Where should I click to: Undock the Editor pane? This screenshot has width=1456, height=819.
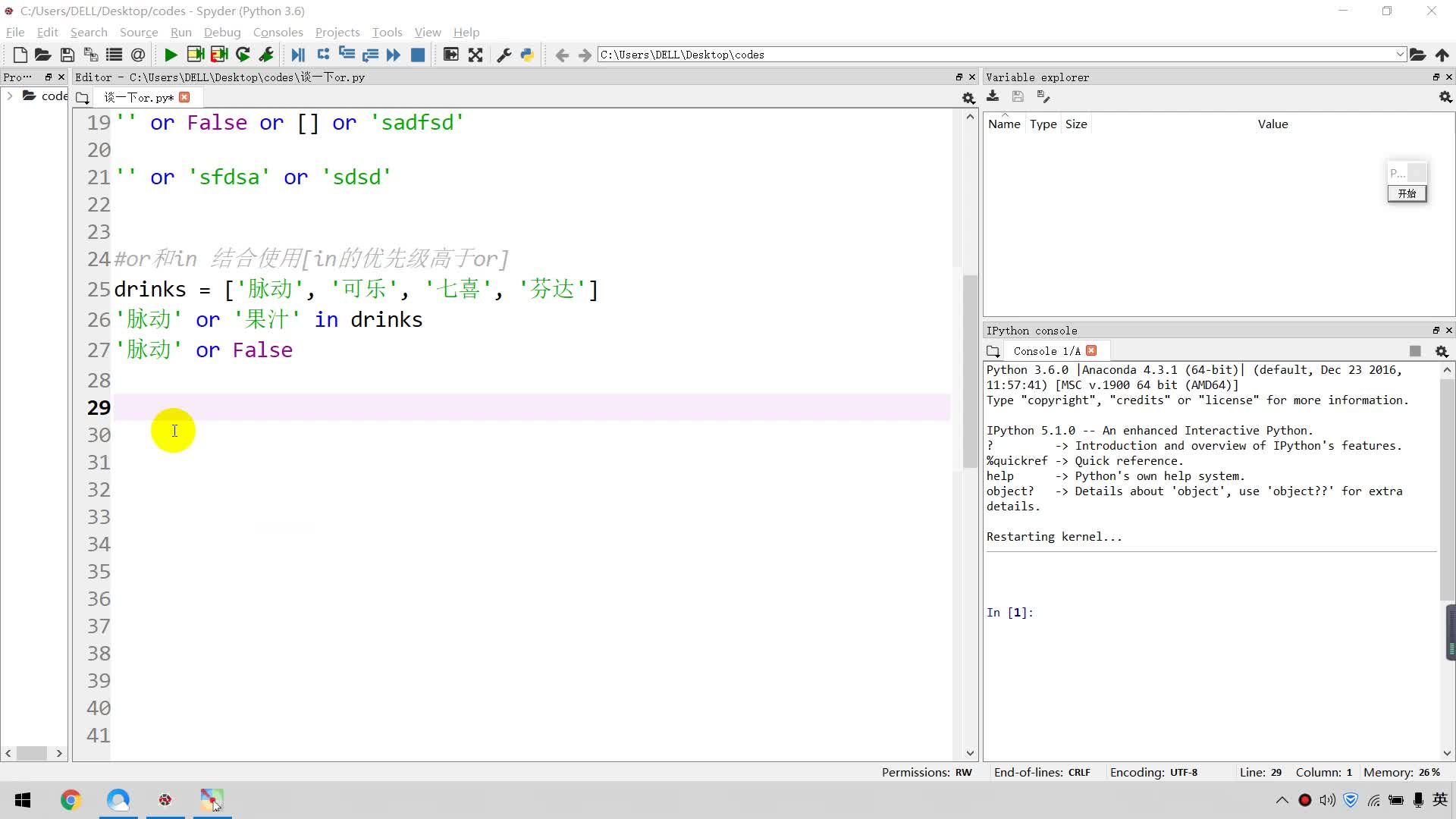pyautogui.click(x=959, y=77)
